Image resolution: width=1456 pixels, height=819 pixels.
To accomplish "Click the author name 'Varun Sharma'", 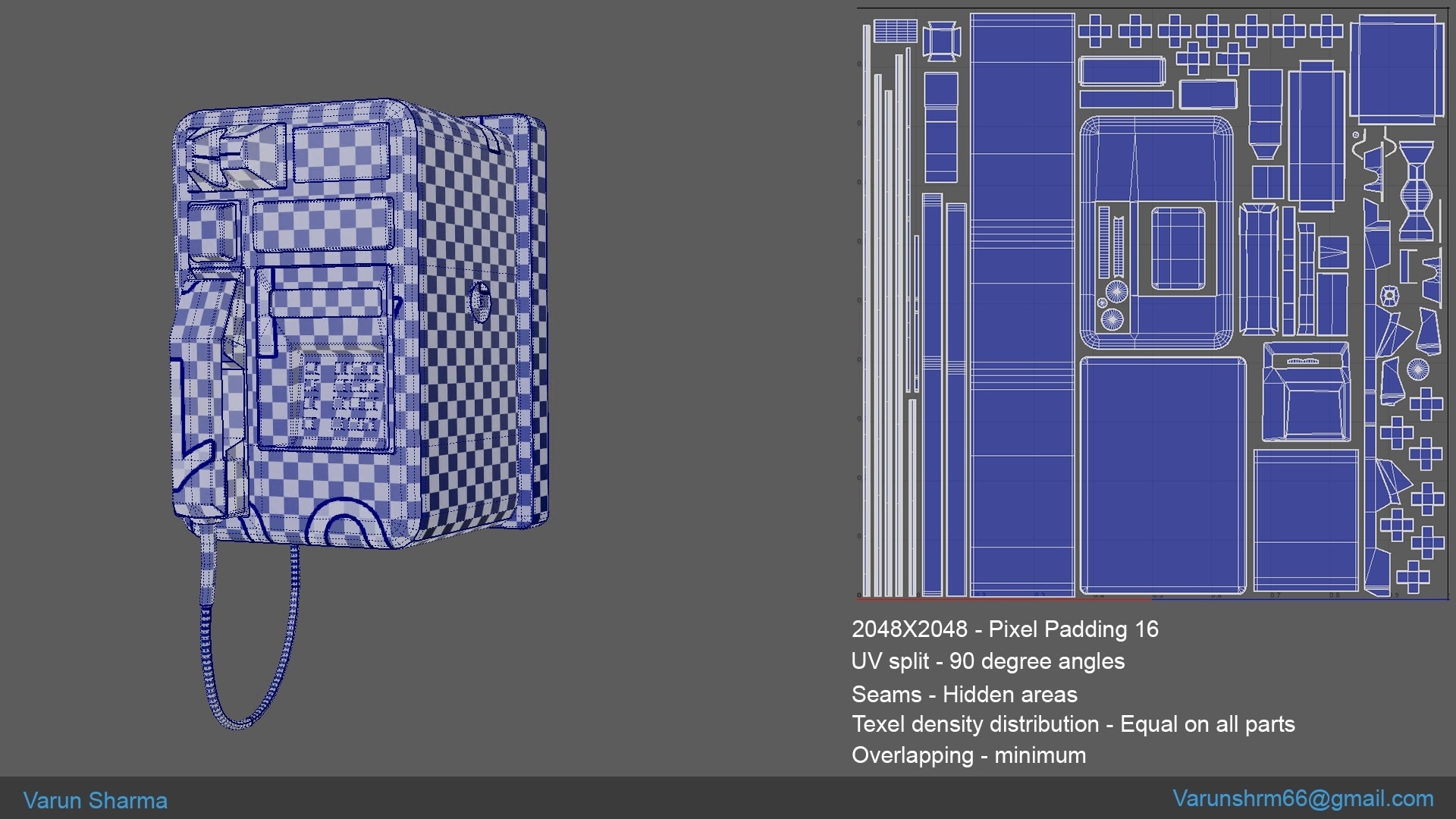I will point(95,801).
